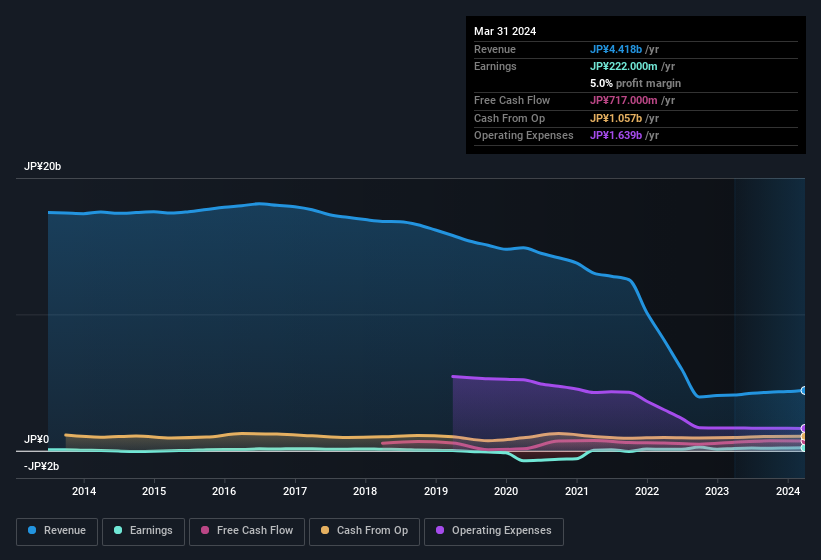Click the JP¥4.418b revenue value
This screenshot has width=821, height=560.
(616, 49)
